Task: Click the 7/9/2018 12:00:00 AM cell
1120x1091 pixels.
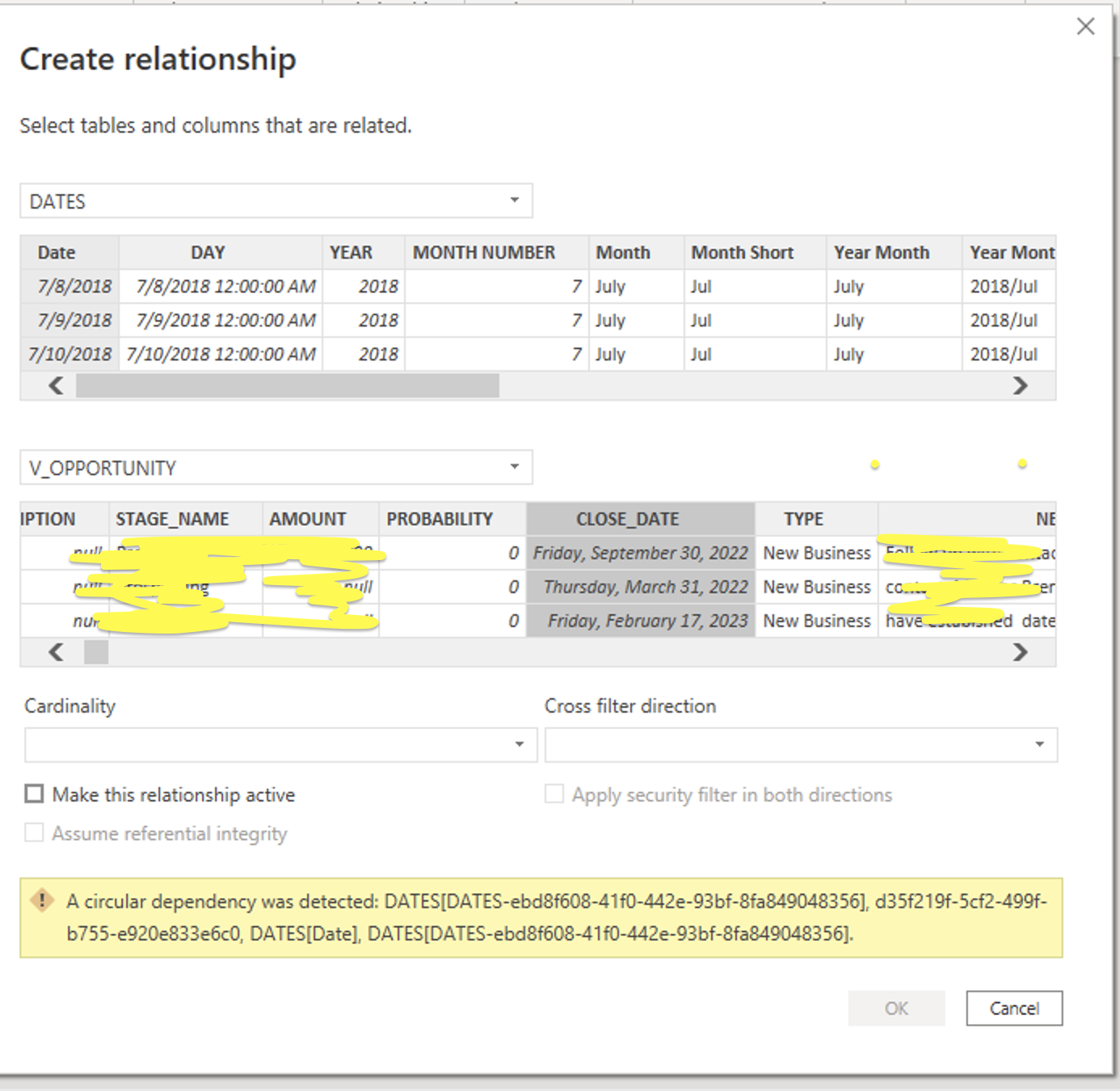Action: [221, 320]
